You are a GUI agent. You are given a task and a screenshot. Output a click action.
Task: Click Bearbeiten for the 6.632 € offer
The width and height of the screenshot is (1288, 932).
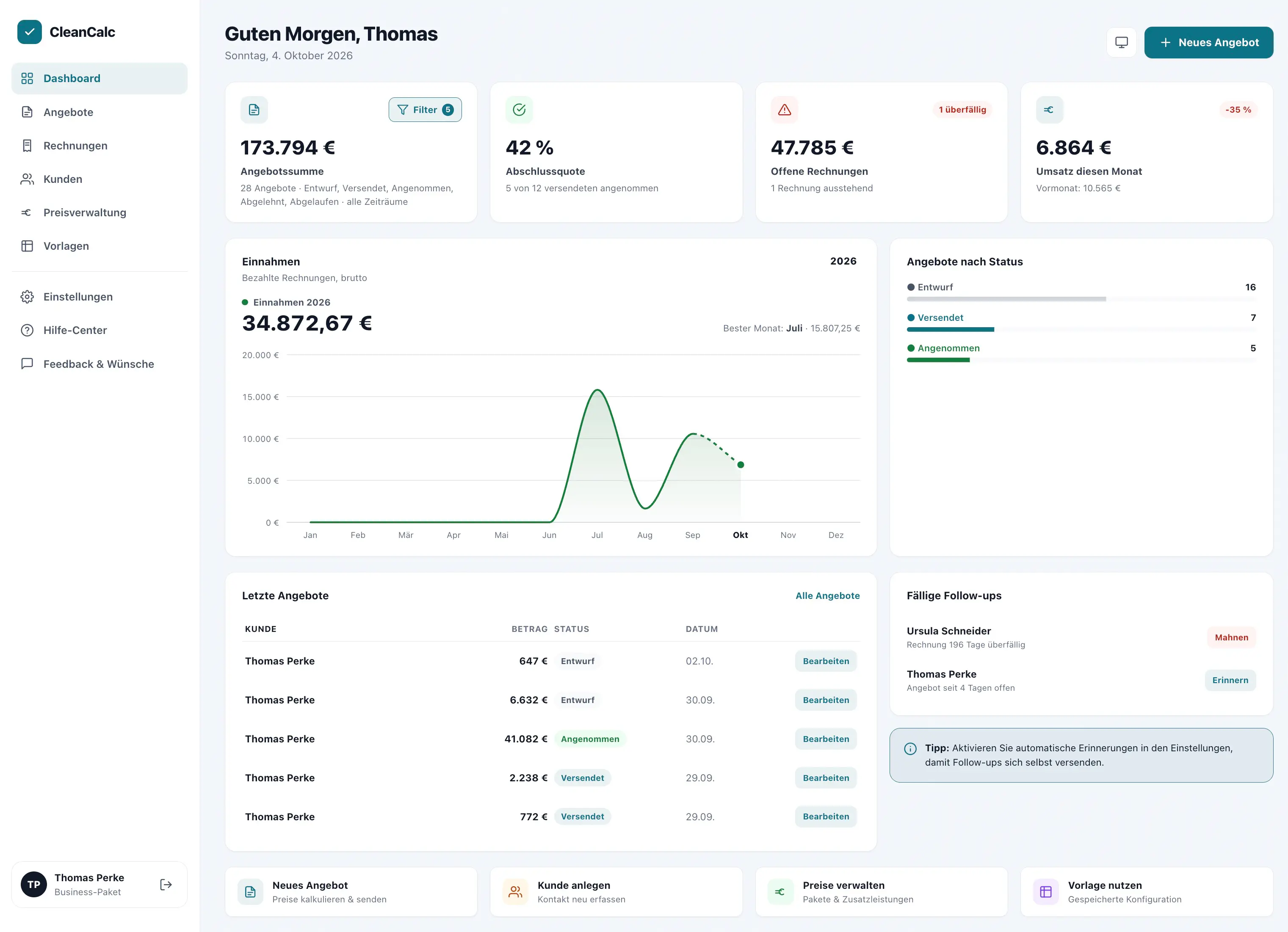(826, 700)
